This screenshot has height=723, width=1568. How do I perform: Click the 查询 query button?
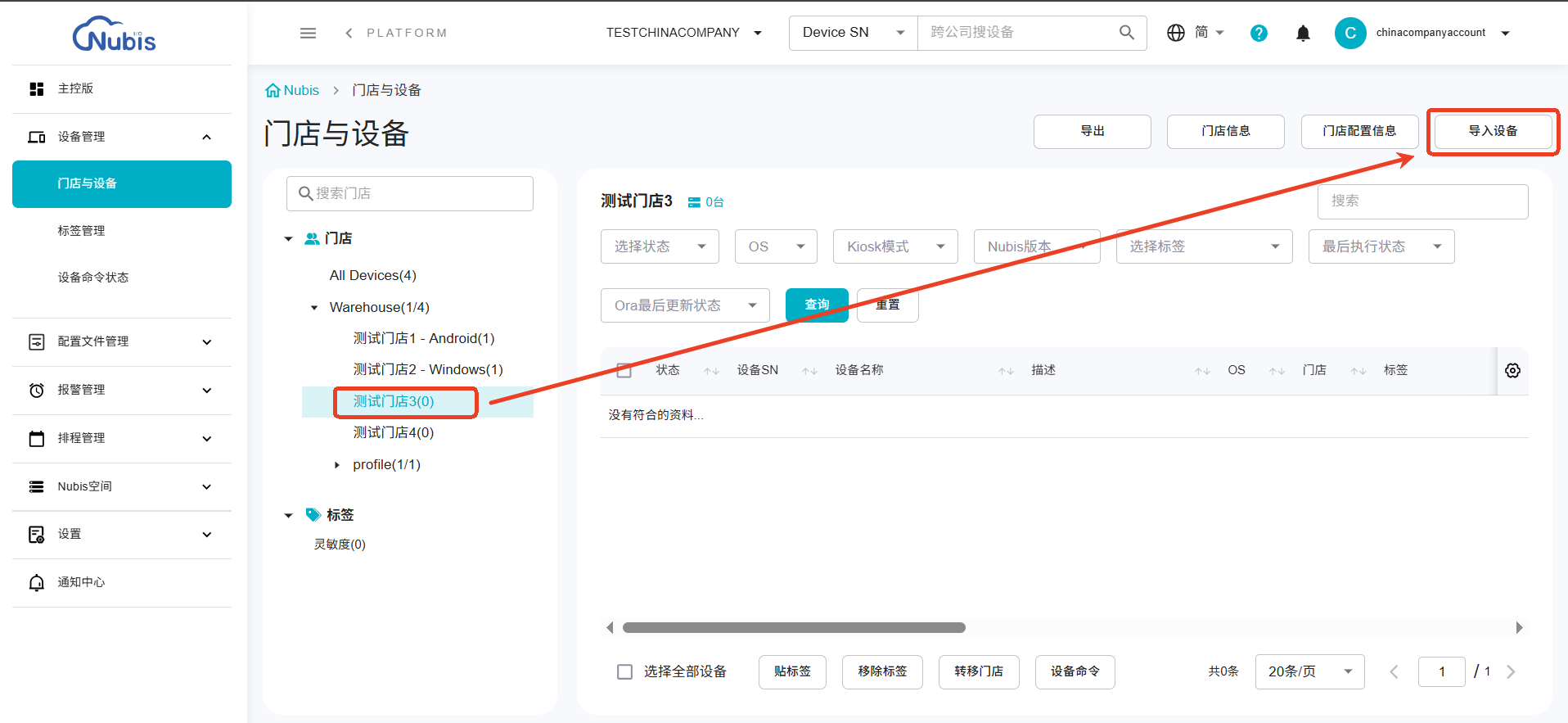click(x=817, y=305)
